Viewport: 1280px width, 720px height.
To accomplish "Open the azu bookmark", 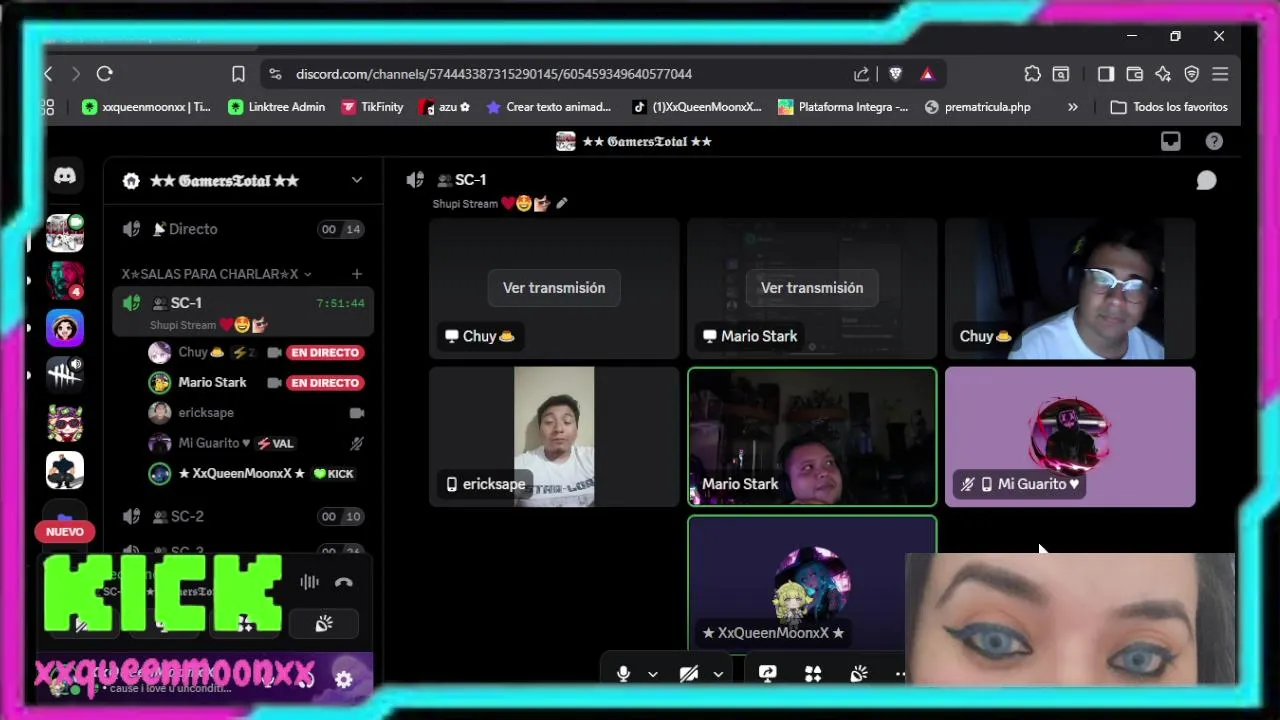I will click(445, 107).
